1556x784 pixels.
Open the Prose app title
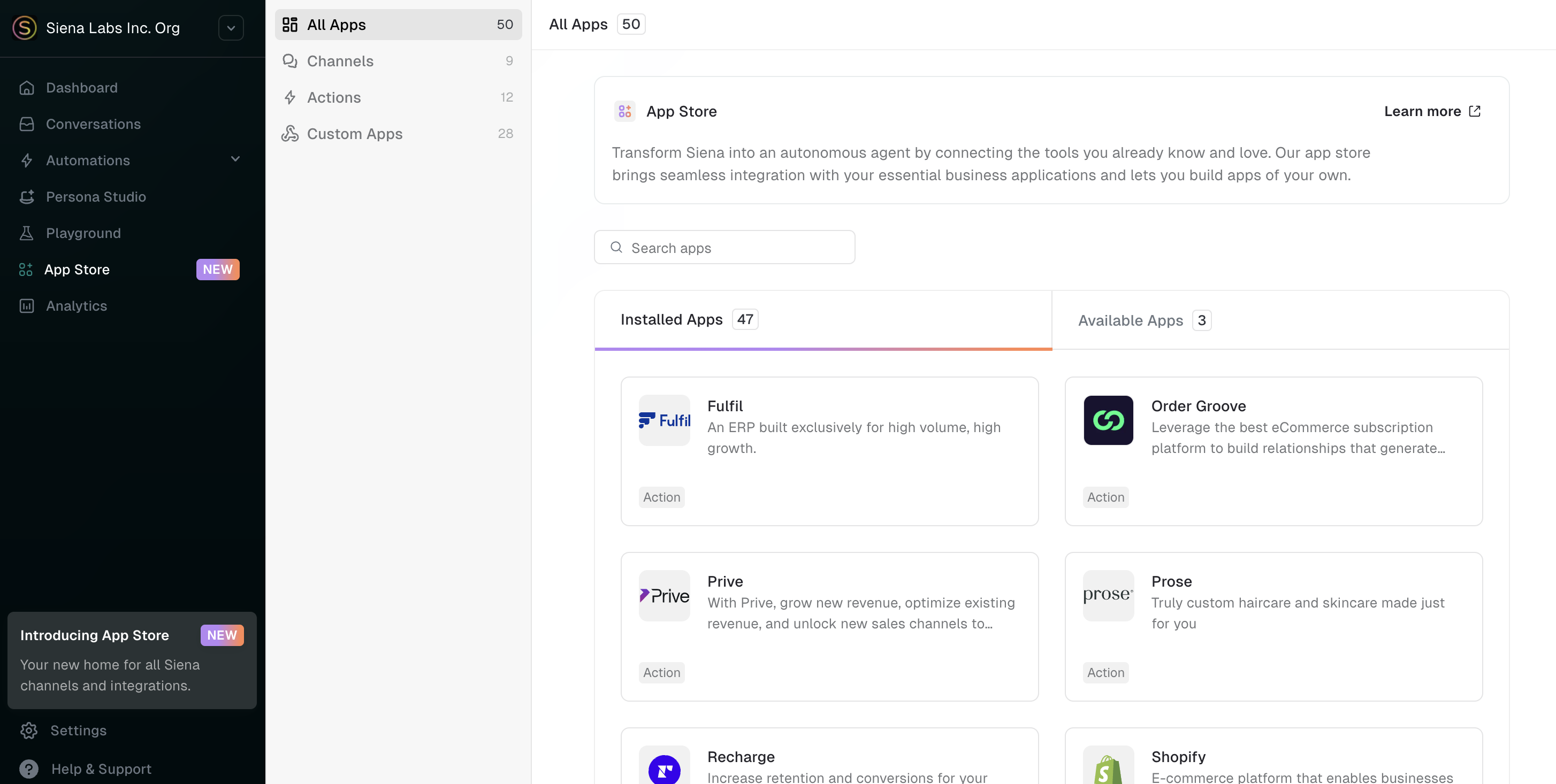click(x=1171, y=581)
